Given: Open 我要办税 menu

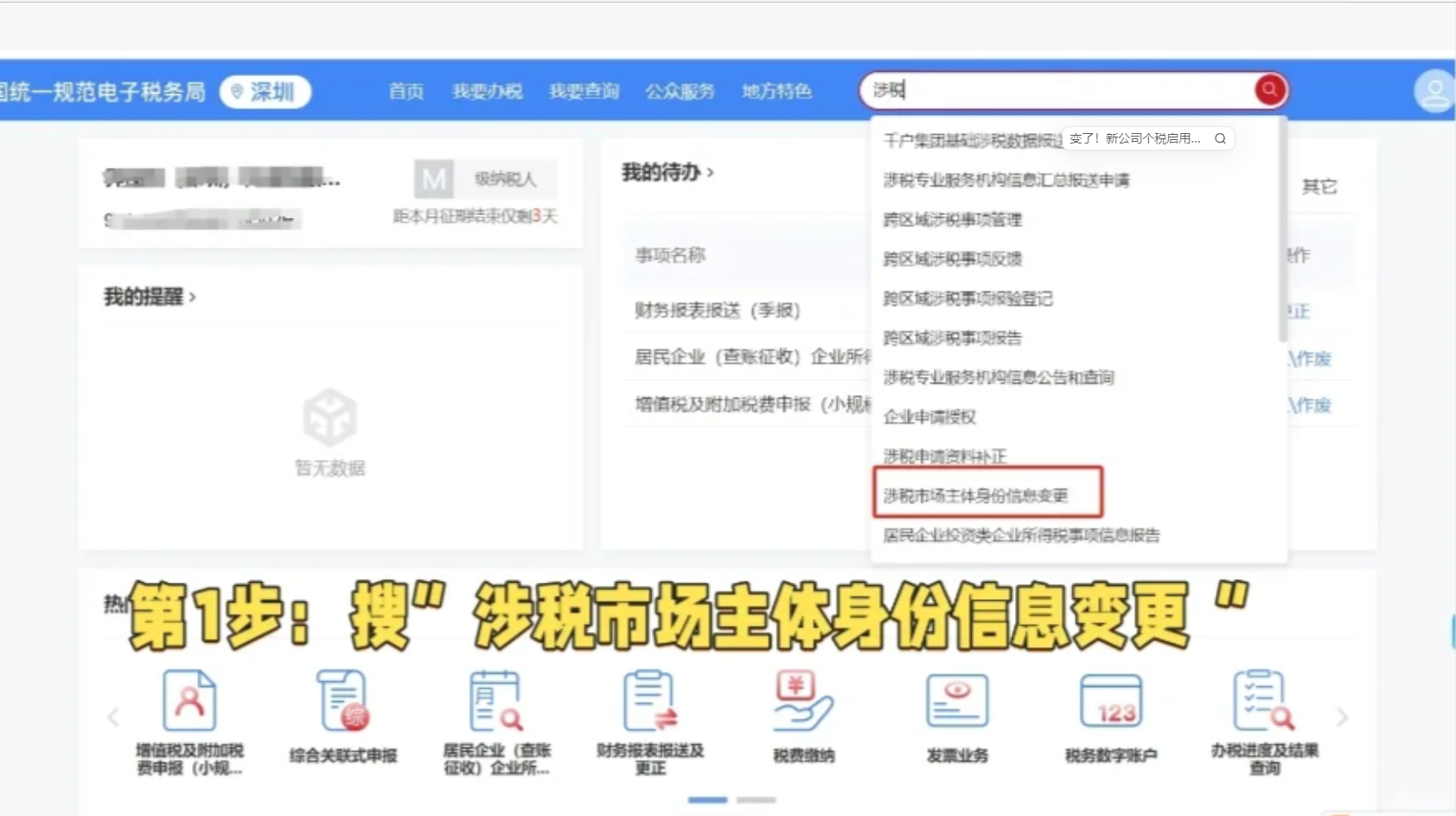Looking at the screenshot, I should coord(487,92).
